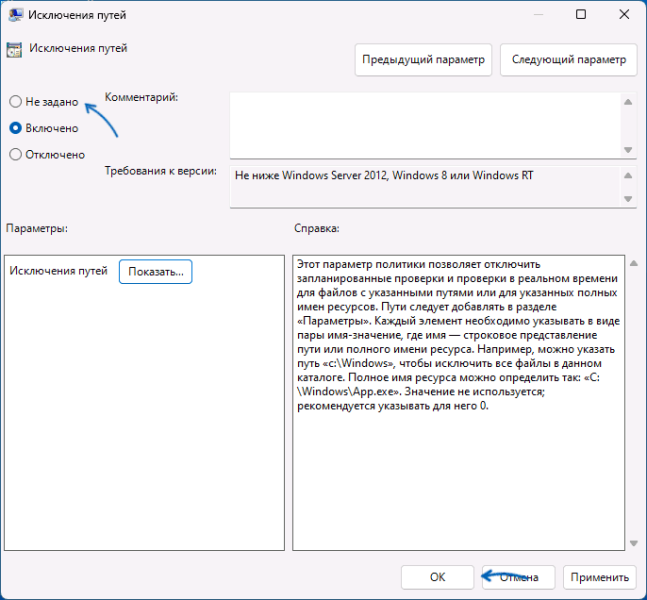Select the Включено radio button
The height and width of the screenshot is (600, 647).
15,128
